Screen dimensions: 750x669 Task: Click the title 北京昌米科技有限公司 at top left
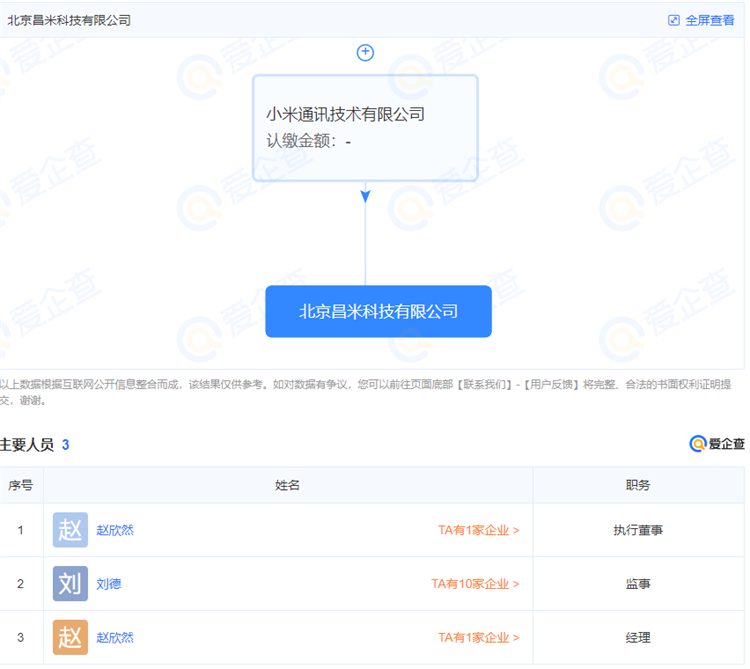(69, 21)
